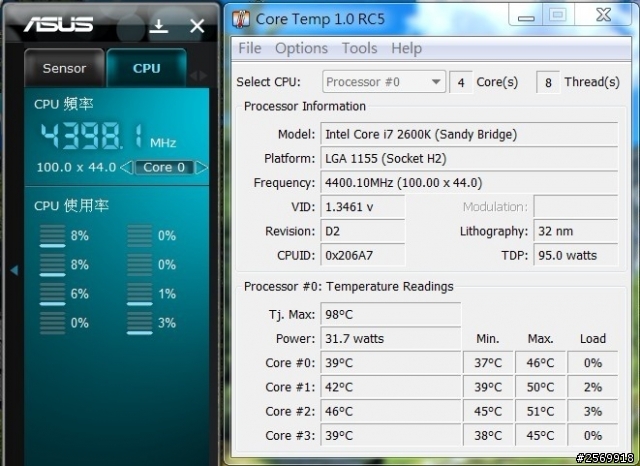This screenshot has height=466, width=640.
Task: Click Core #1 max temperature 50°C
Action: tap(540, 387)
